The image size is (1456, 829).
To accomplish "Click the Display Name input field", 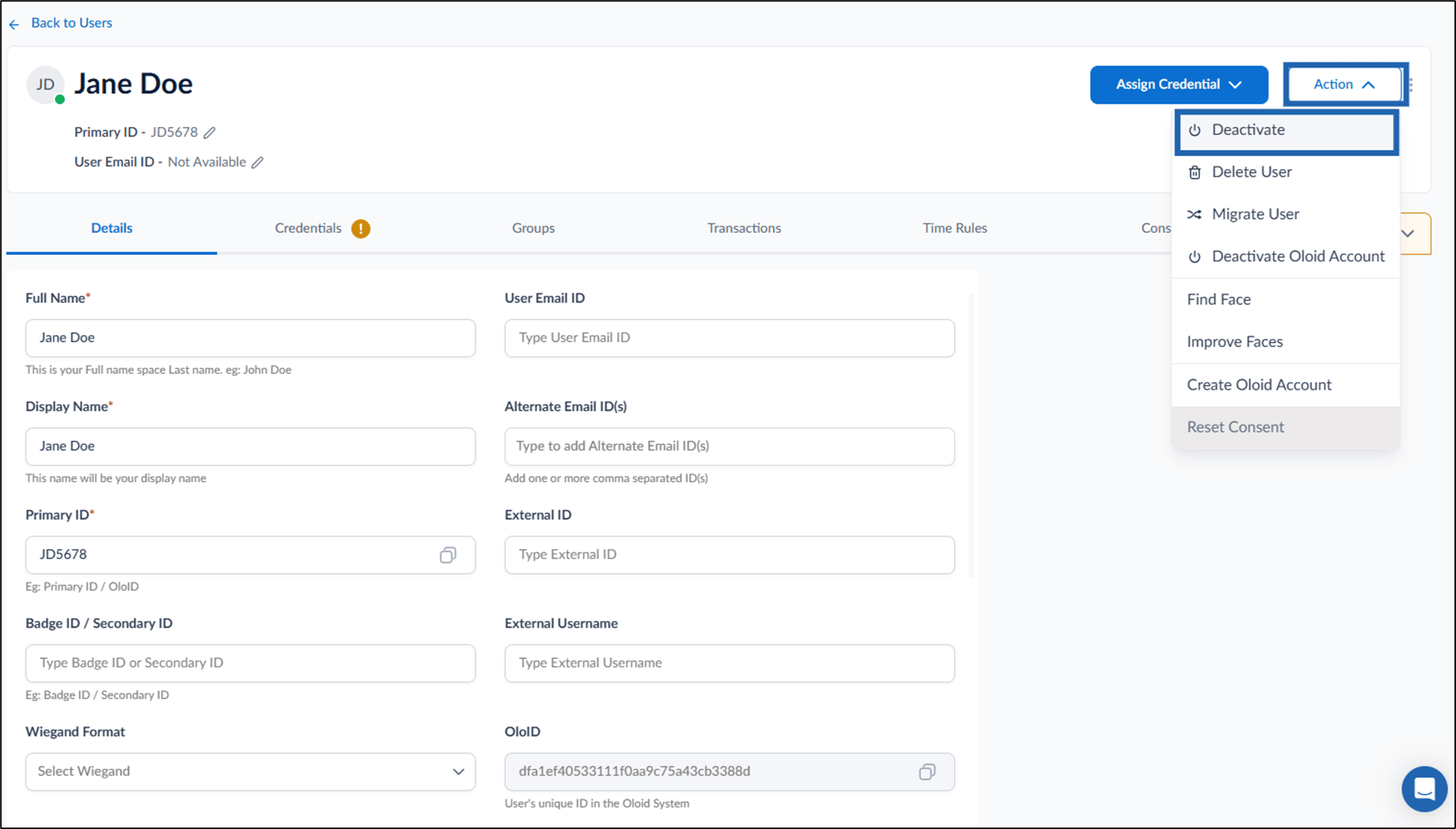I will [250, 446].
